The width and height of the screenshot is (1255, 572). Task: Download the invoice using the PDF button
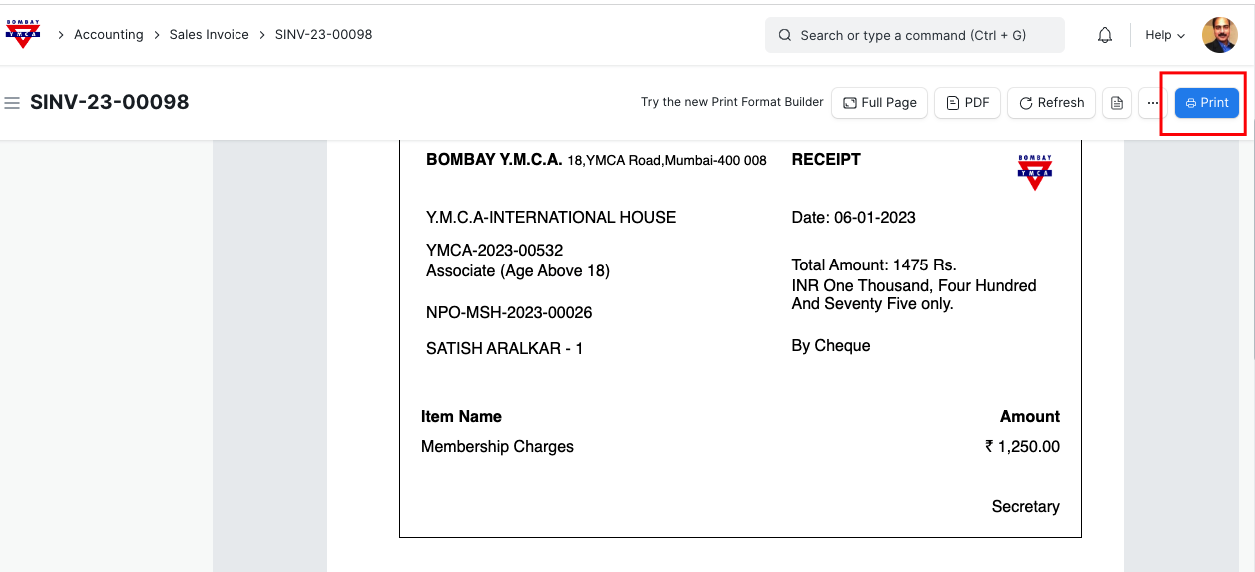967,103
